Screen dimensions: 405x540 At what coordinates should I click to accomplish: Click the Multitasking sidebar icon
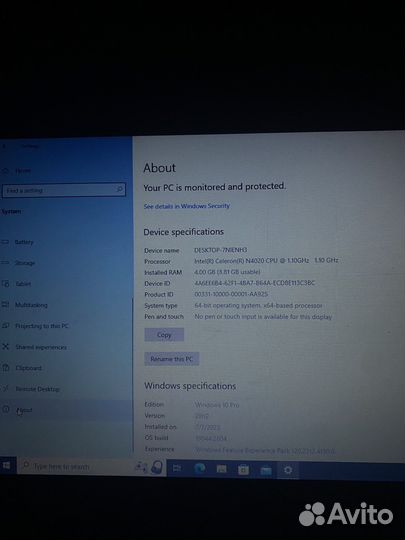pyautogui.click(x=5, y=304)
